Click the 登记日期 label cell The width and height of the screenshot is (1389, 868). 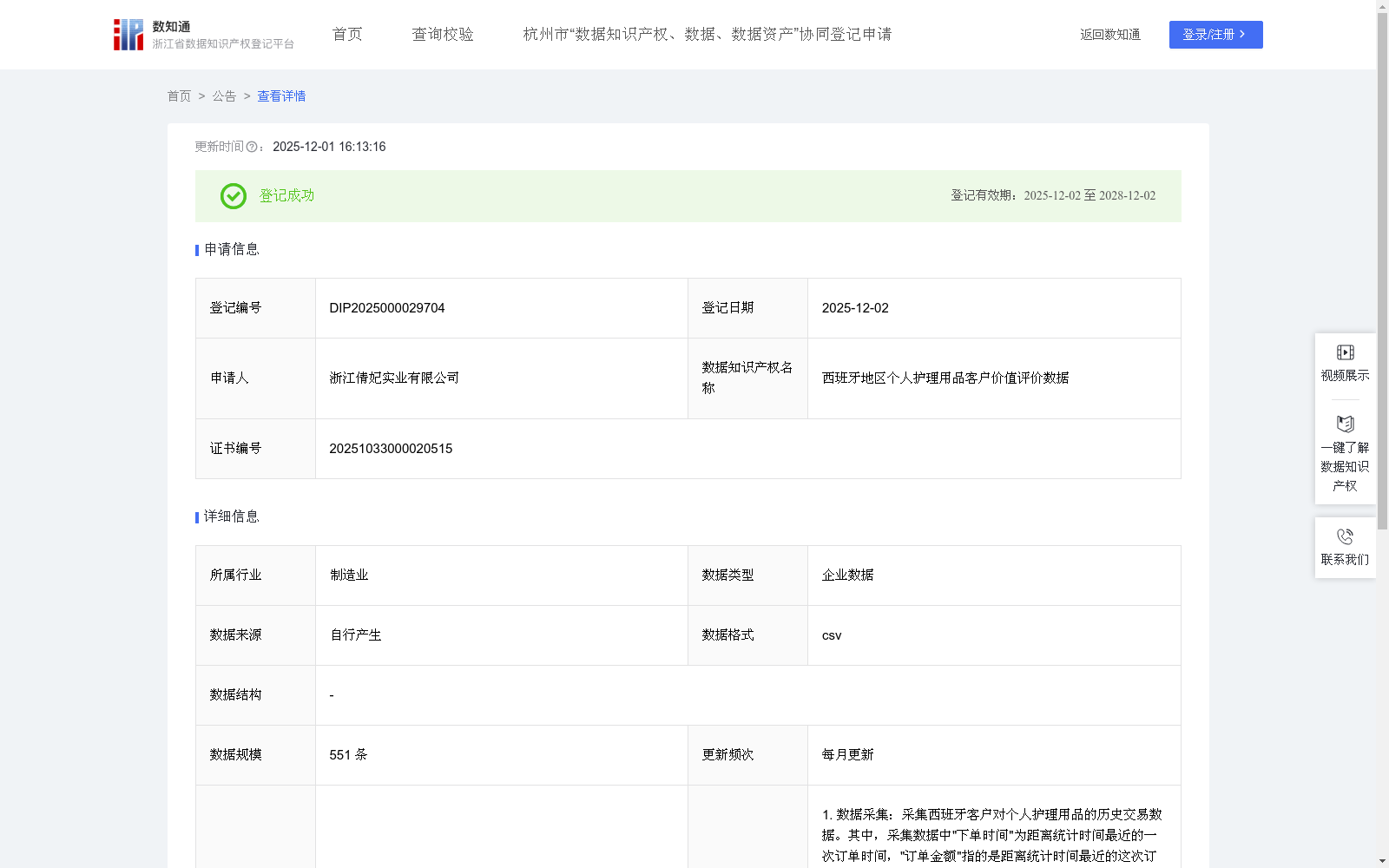point(747,308)
